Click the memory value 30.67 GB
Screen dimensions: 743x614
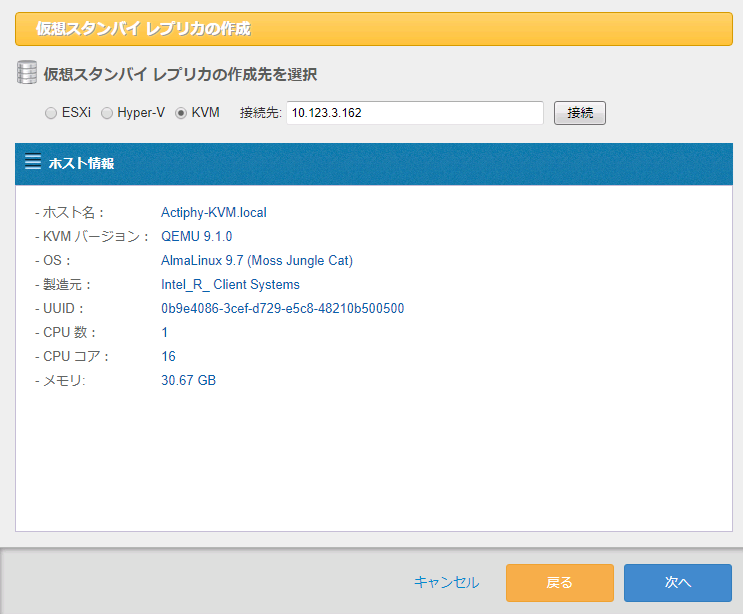[x=188, y=380]
